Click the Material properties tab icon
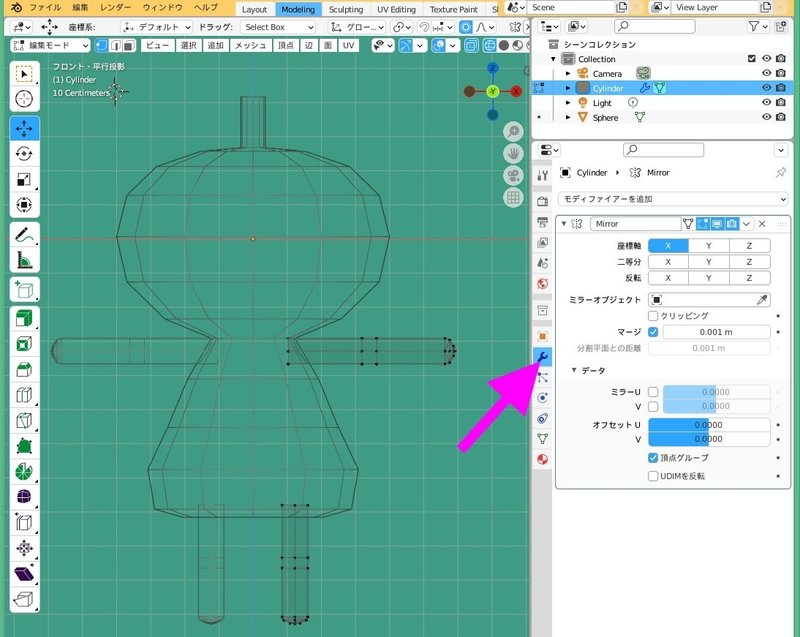 pos(542,459)
